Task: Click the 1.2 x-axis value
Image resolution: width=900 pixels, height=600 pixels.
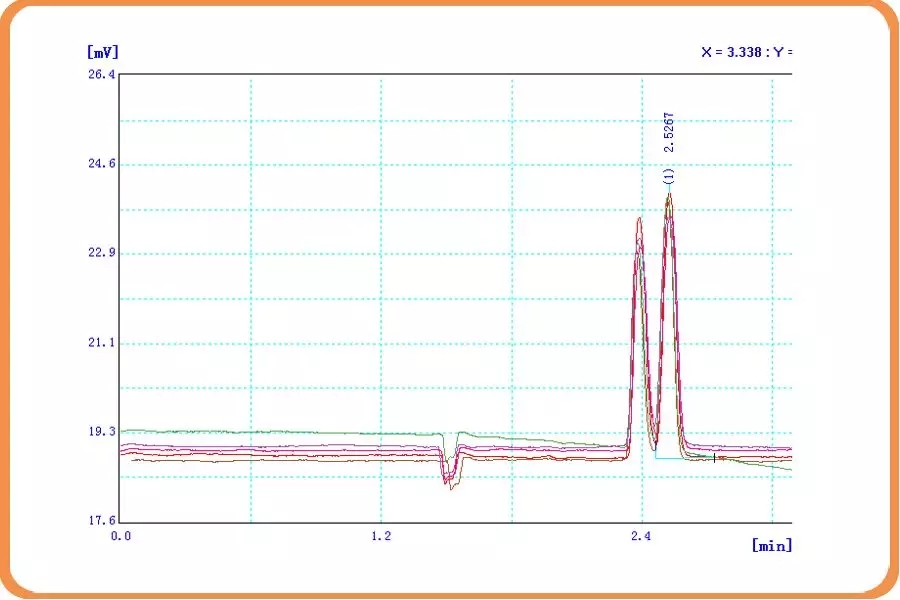Action: (x=381, y=536)
